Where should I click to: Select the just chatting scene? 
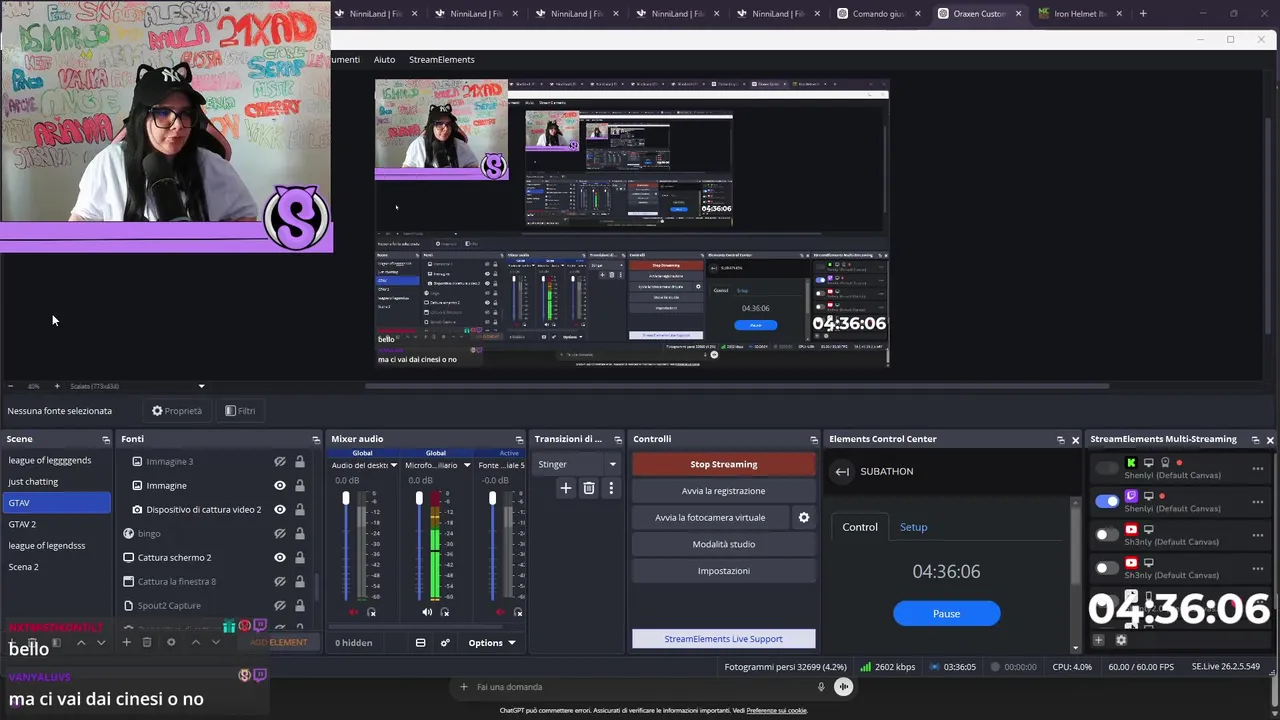(57, 481)
